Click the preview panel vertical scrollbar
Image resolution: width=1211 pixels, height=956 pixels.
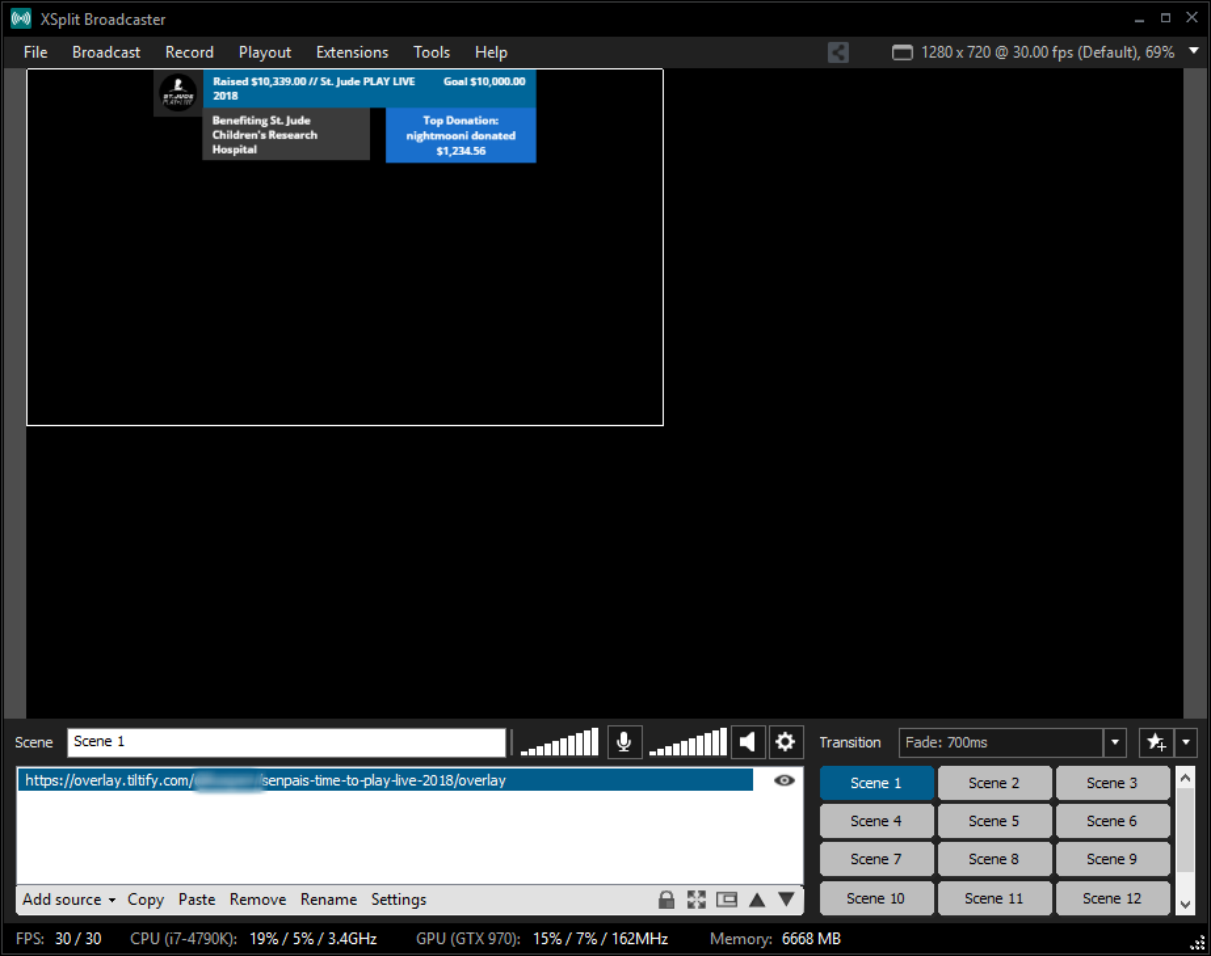coord(1195,393)
